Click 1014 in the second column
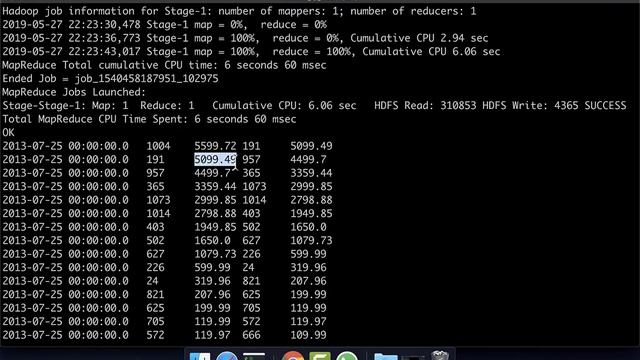 [x=158, y=213]
